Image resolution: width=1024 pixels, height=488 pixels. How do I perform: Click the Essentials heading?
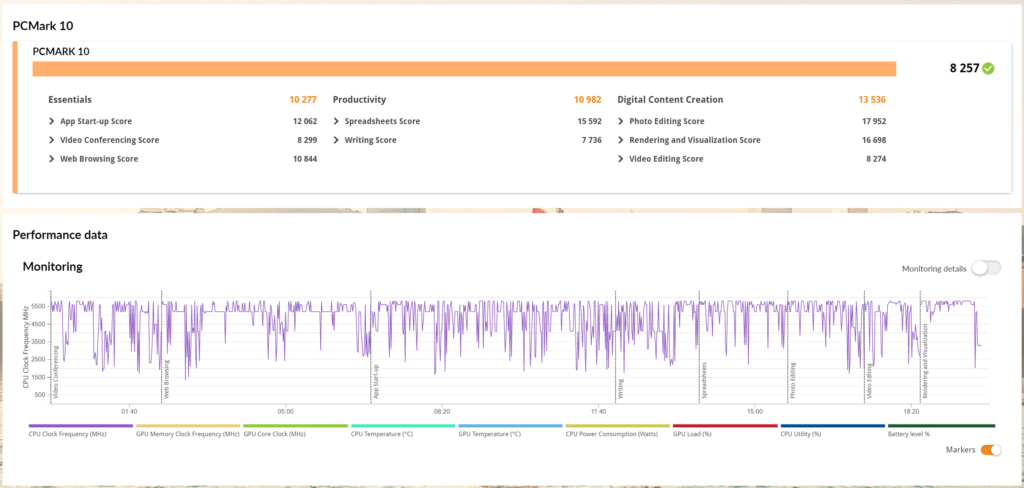[x=70, y=100]
